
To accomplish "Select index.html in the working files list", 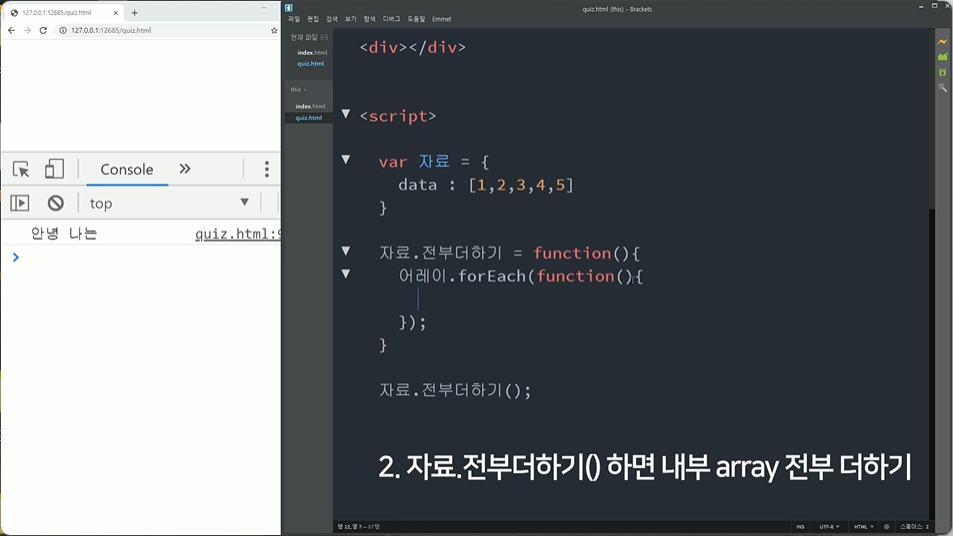I will (x=312, y=53).
